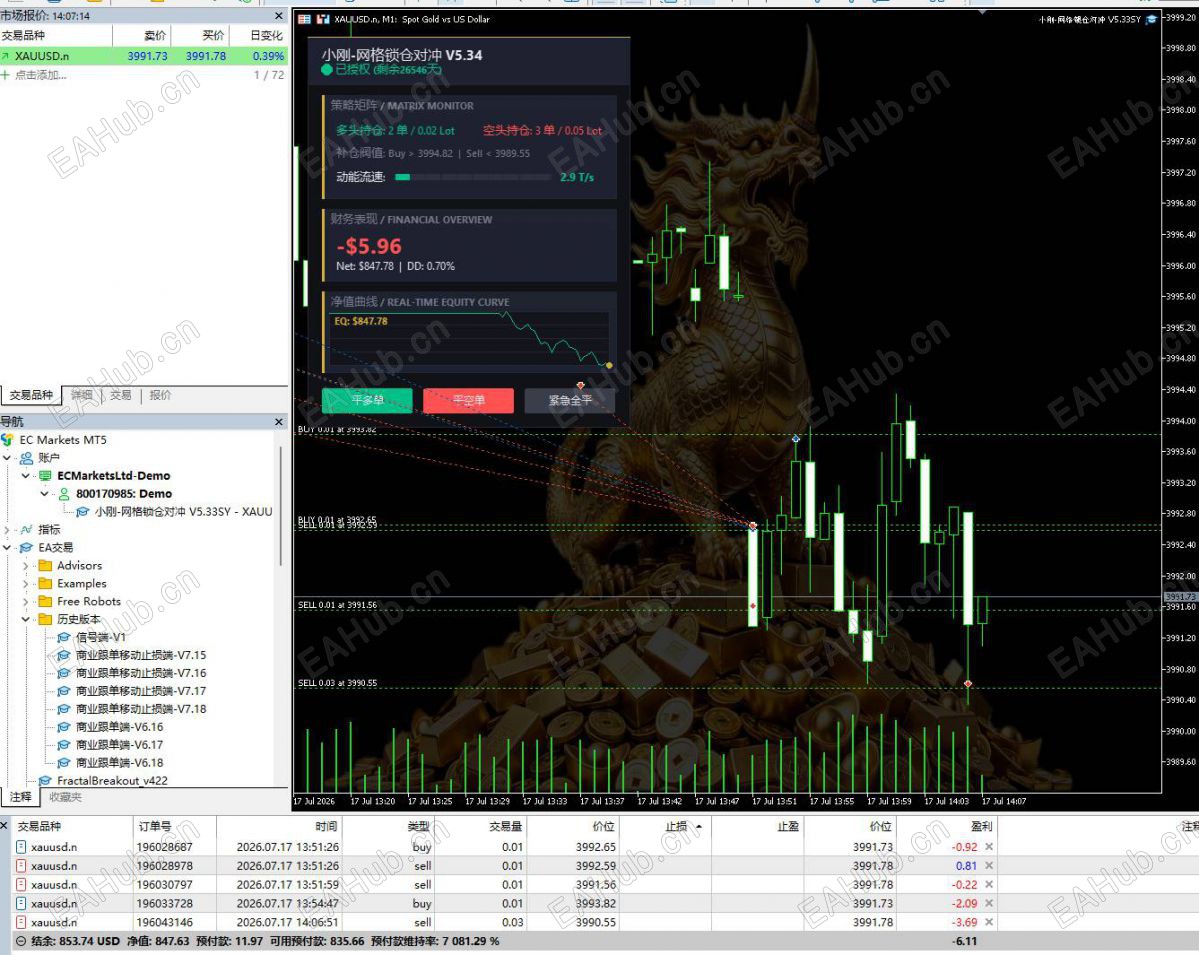Expand the 指标 indicators node

8,529
